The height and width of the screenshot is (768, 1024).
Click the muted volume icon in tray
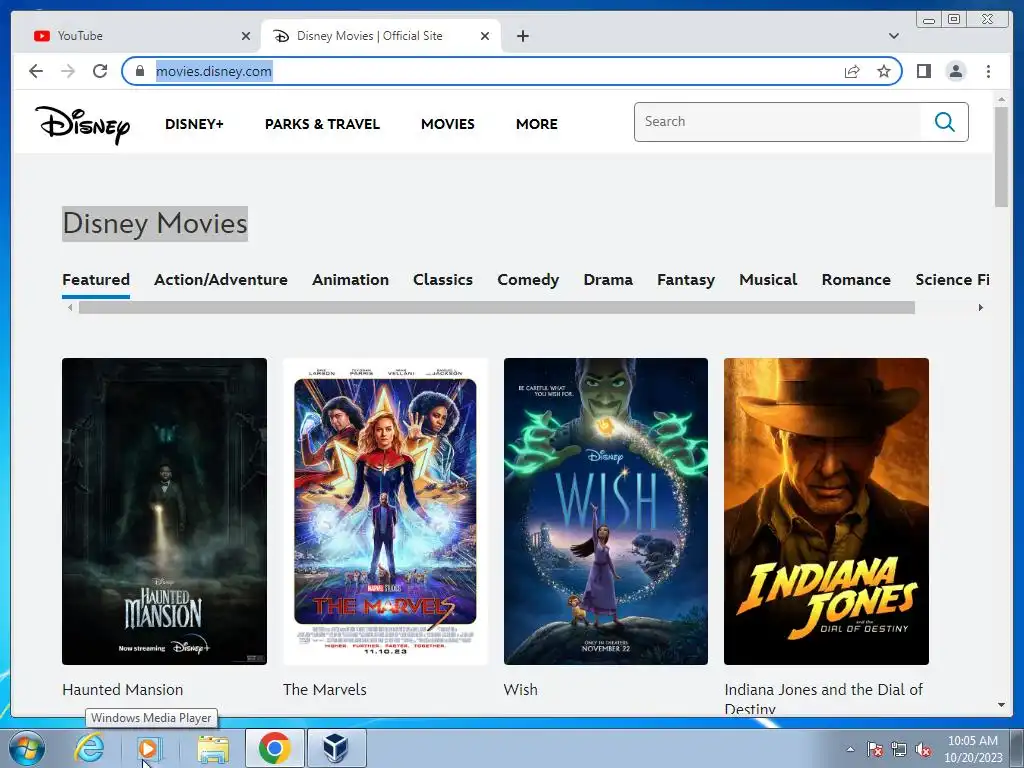point(923,749)
